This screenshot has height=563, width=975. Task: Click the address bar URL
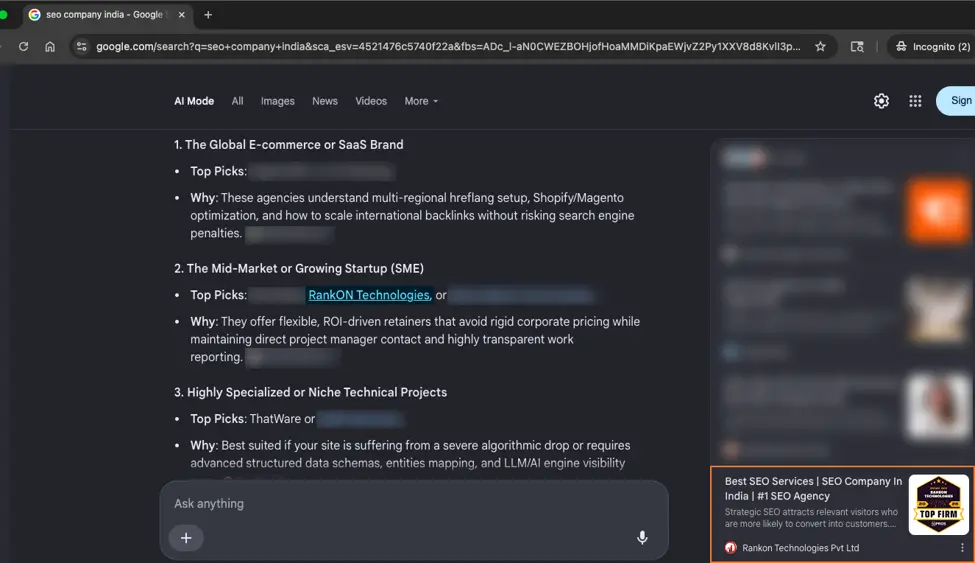[448, 47]
